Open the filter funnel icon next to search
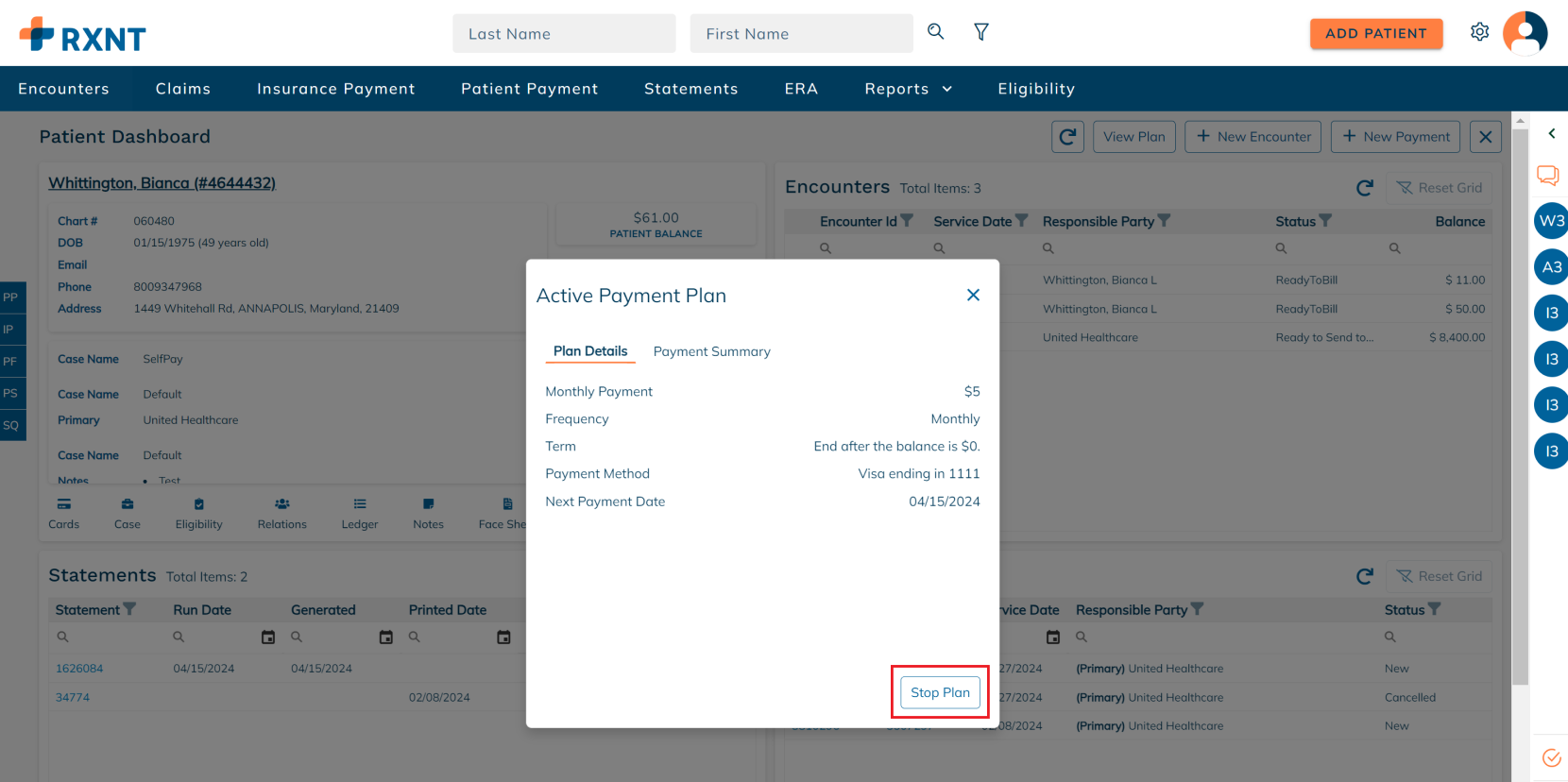This screenshot has width=1568, height=782. [x=981, y=32]
